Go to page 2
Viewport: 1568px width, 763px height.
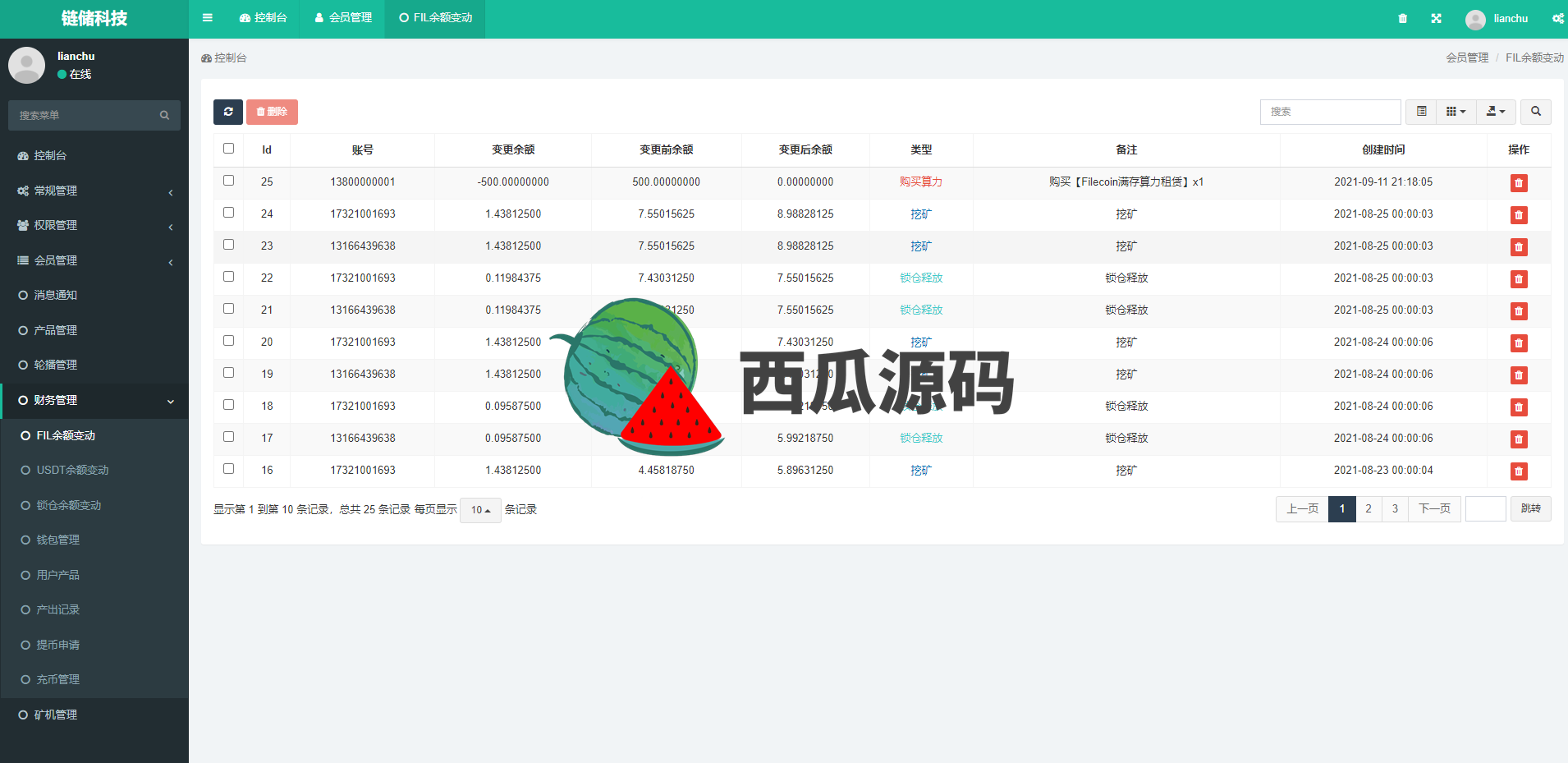(1369, 509)
